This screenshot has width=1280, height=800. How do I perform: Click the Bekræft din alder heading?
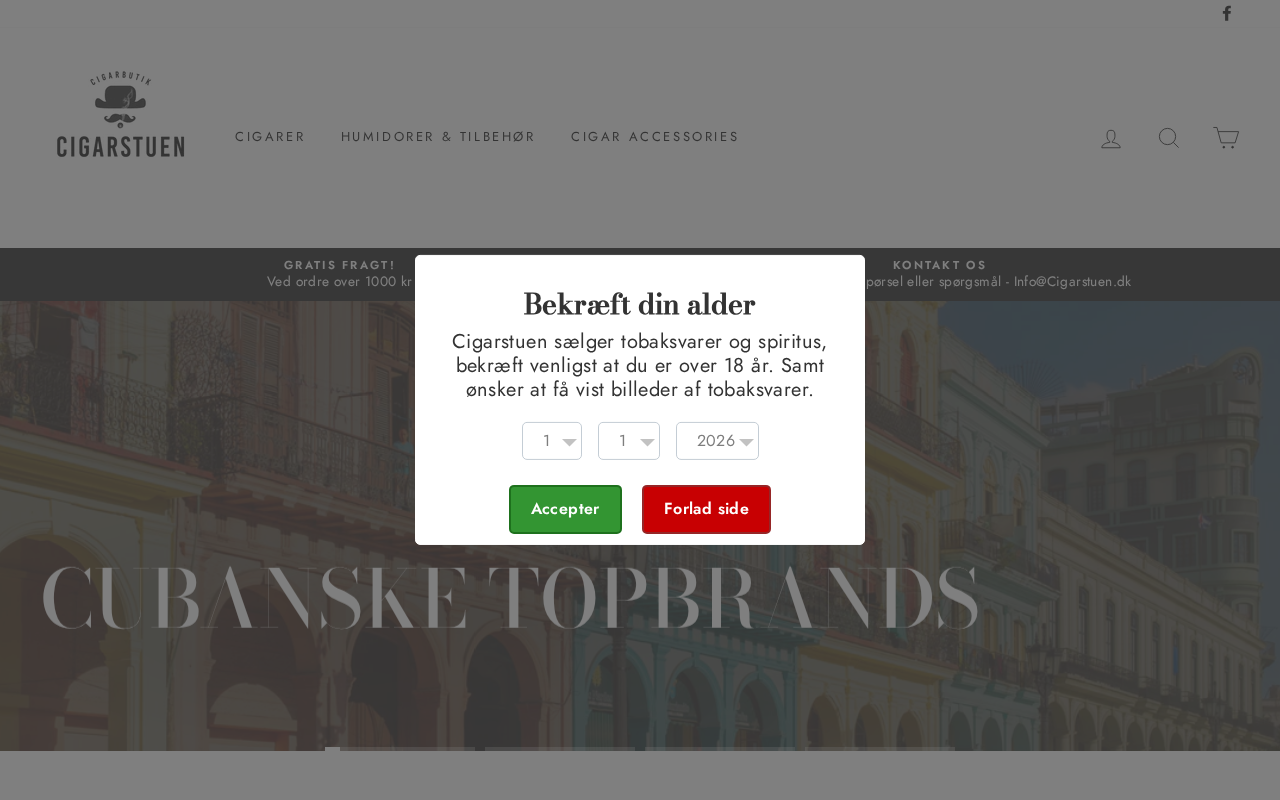point(639,304)
